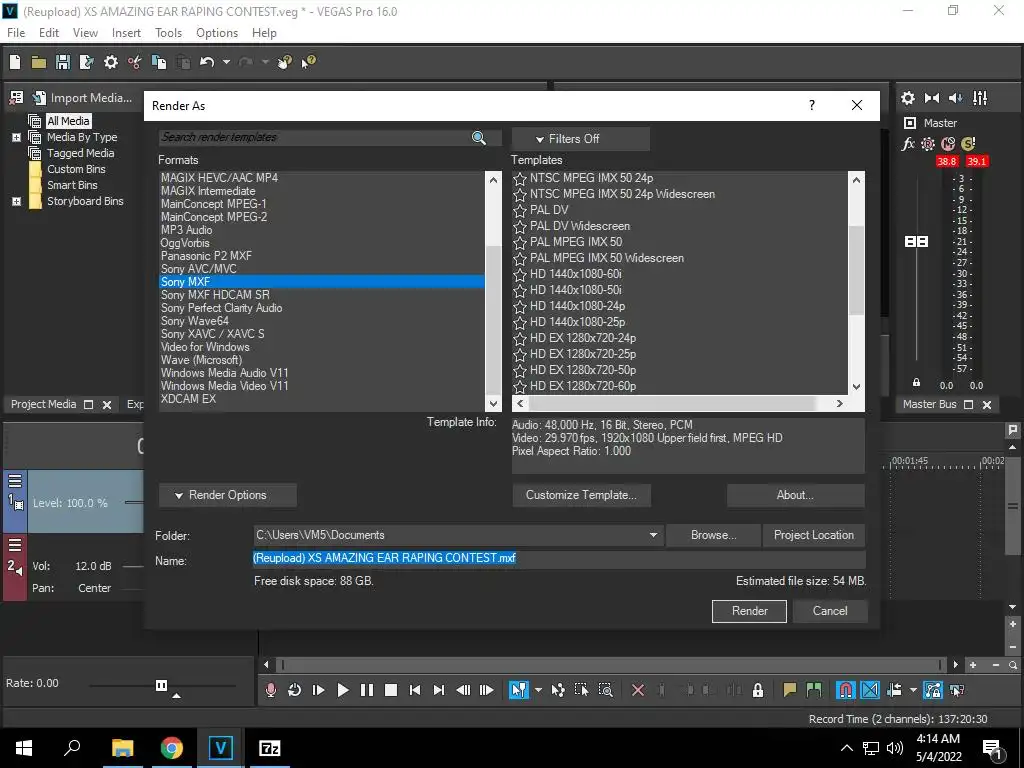Click master automation settings icon
Image resolution: width=1024 pixels, height=768 pixels.
(928, 144)
